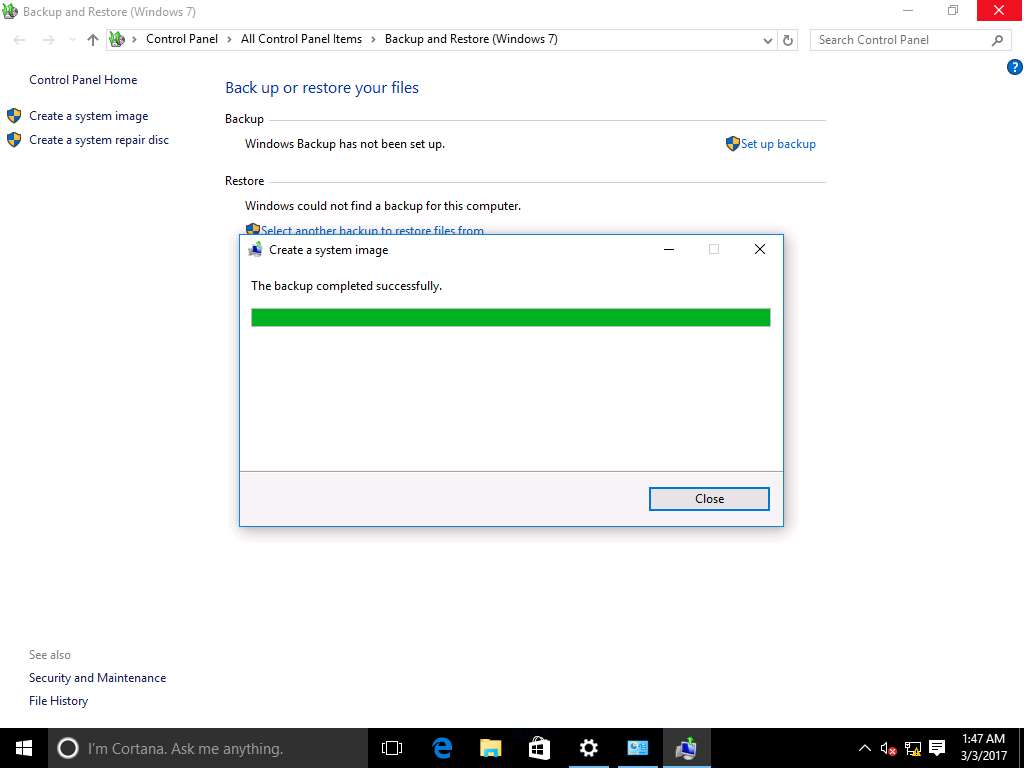Click shield icon next to Set up backup
The image size is (1024, 768).
[732, 144]
